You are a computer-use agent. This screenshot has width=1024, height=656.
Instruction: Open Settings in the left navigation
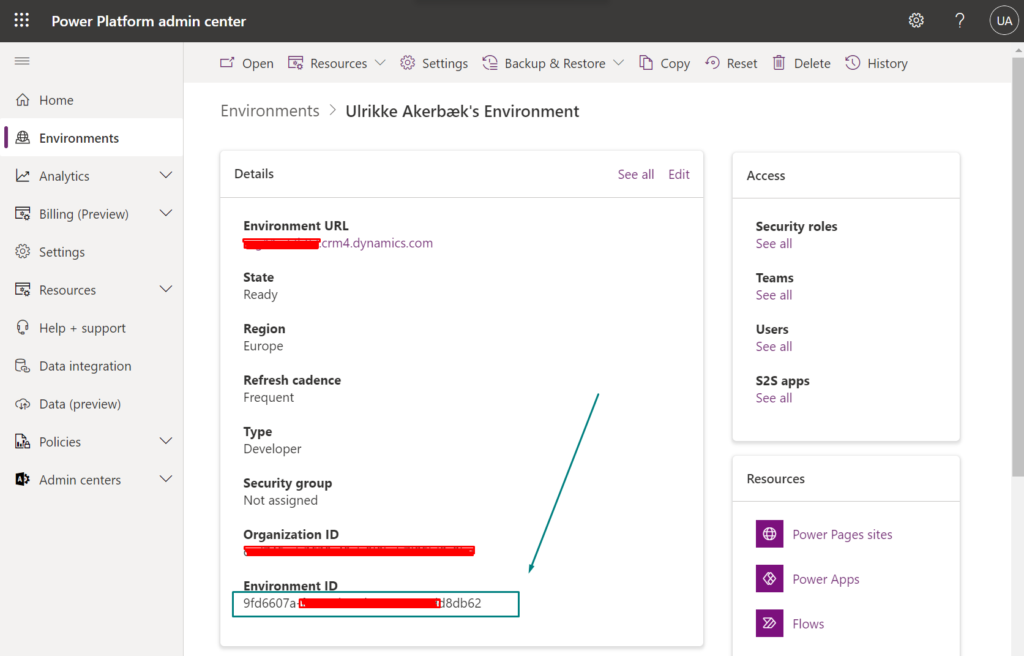pyautogui.click(x=92, y=252)
